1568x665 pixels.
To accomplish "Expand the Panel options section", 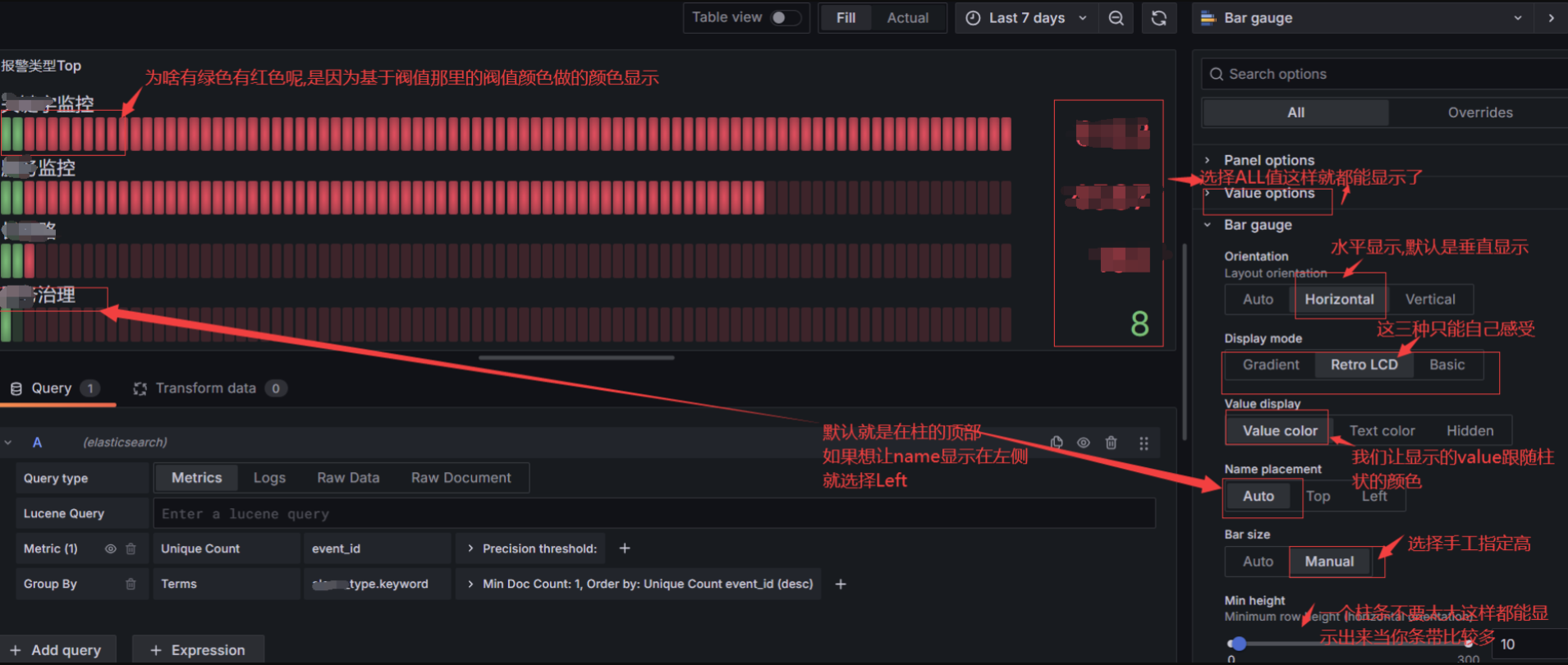I will pos(1268,160).
